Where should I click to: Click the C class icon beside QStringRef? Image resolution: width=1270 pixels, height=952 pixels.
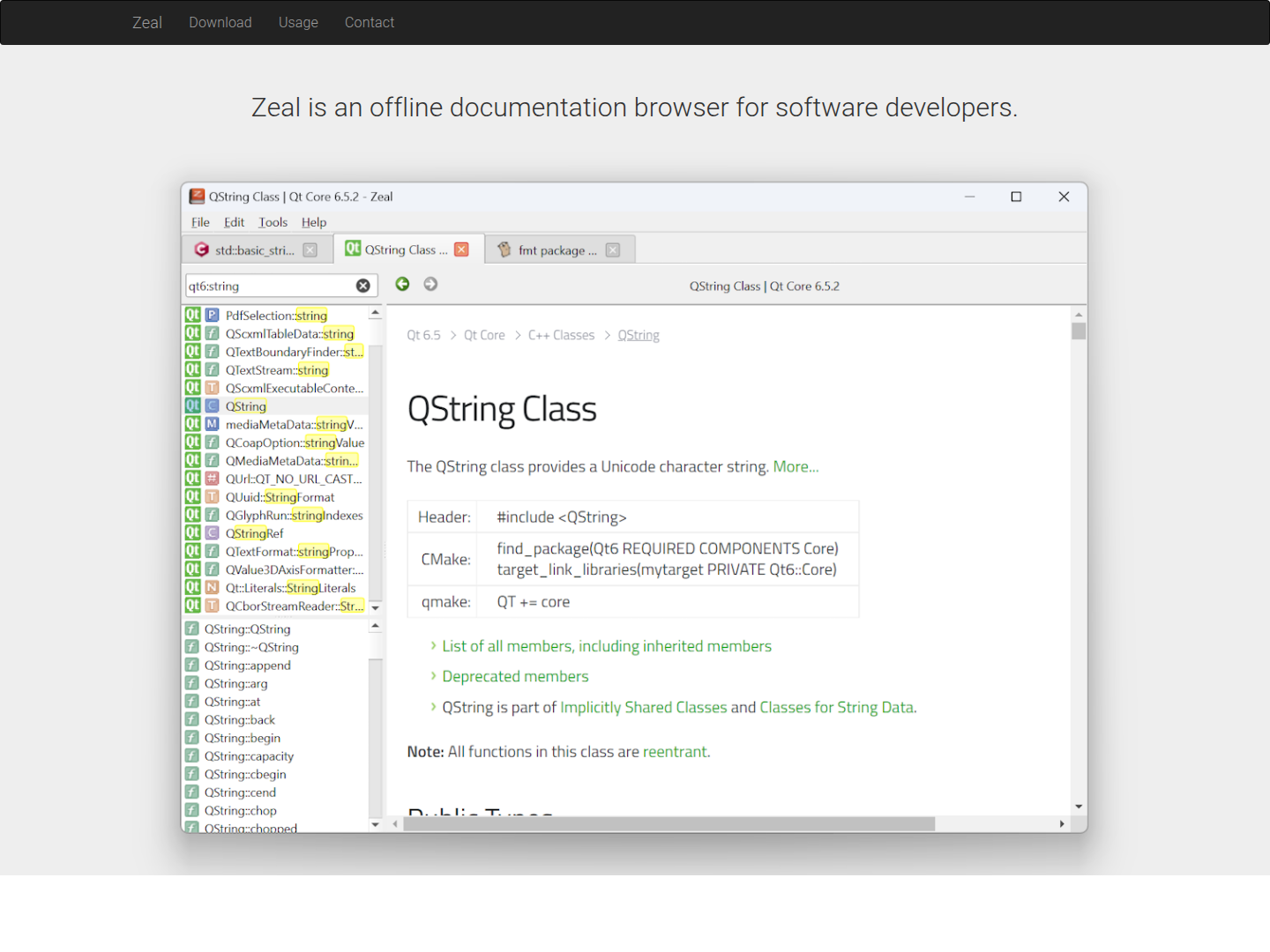tap(212, 532)
